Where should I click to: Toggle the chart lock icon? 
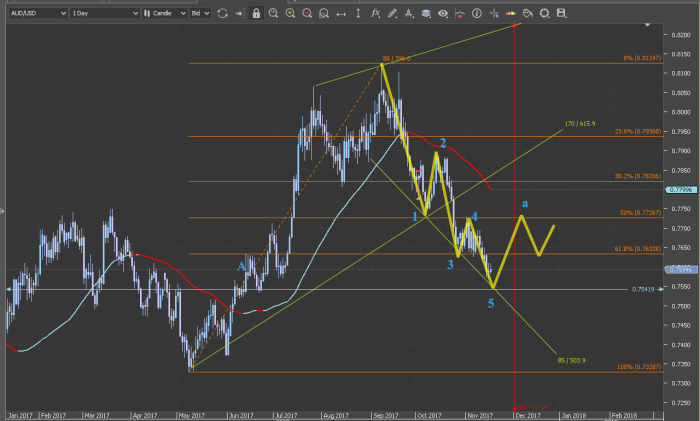point(256,14)
